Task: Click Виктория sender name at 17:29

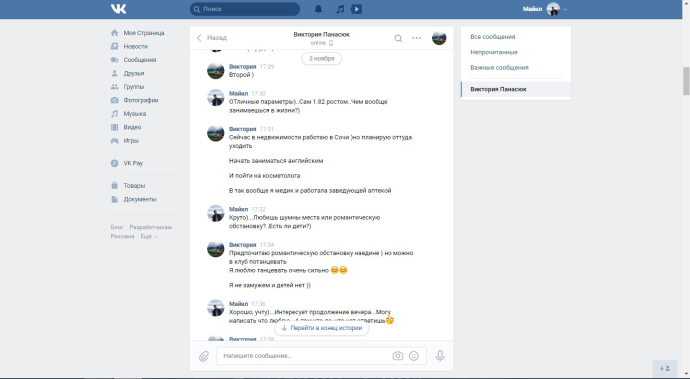Action: point(242,66)
